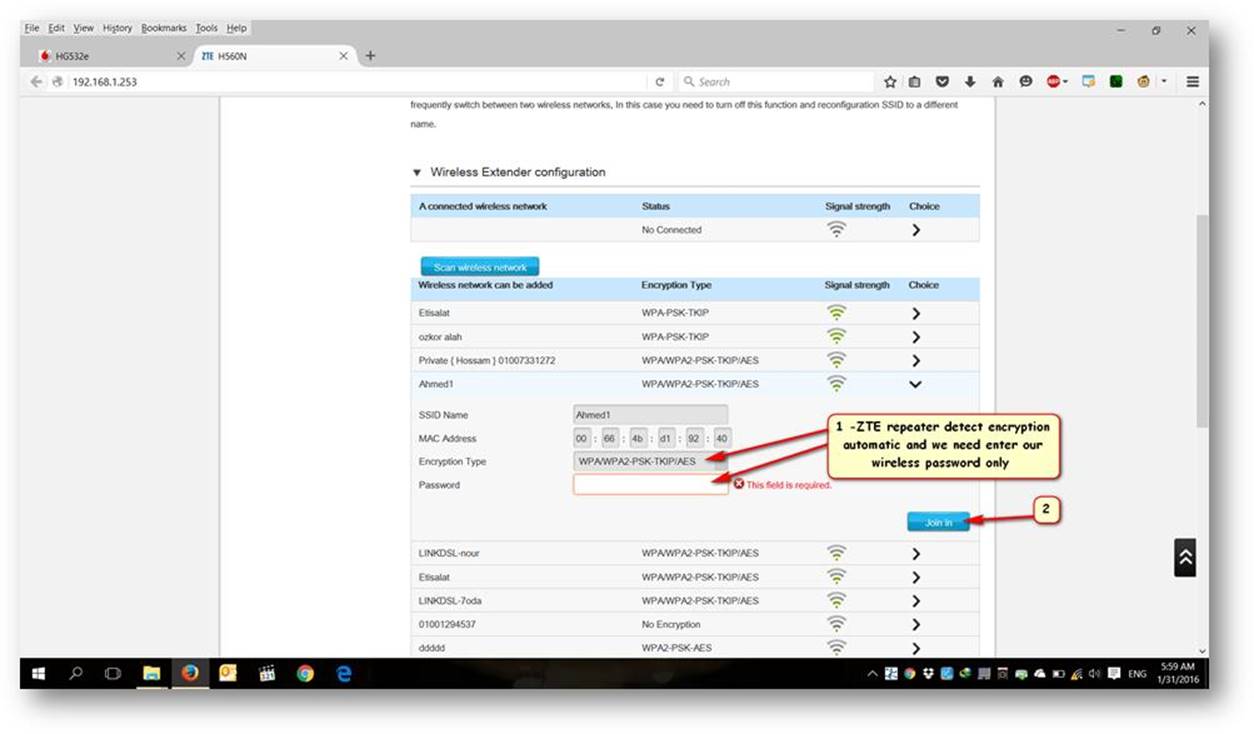Click the SSID Name field Ahmed1
1254x734 pixels.
tap(650, 414)
